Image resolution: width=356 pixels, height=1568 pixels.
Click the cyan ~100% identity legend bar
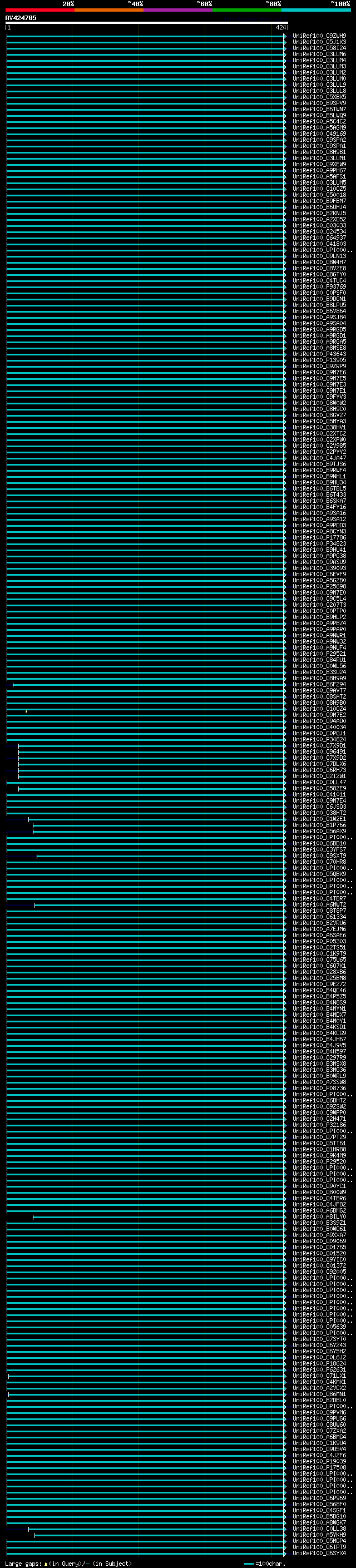click(316, 10)
